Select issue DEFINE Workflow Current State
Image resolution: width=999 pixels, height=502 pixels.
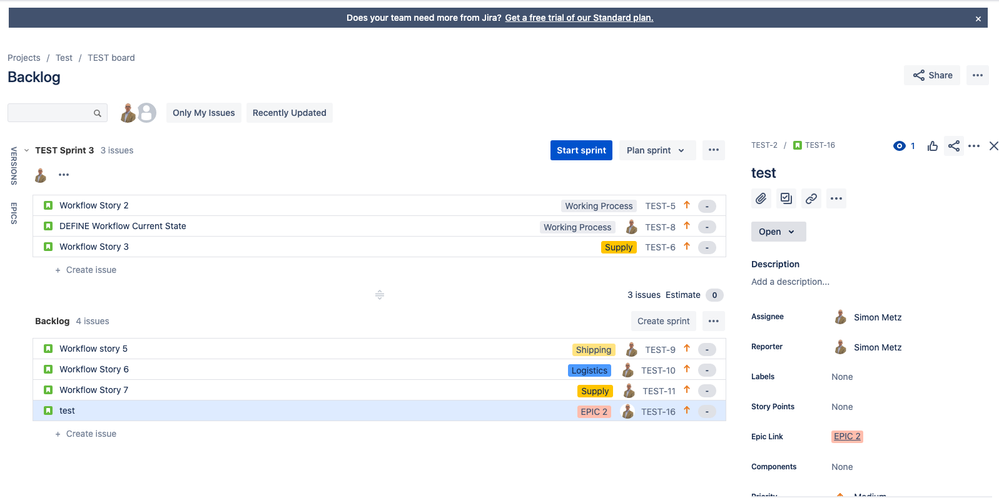(x=379, y=226)
